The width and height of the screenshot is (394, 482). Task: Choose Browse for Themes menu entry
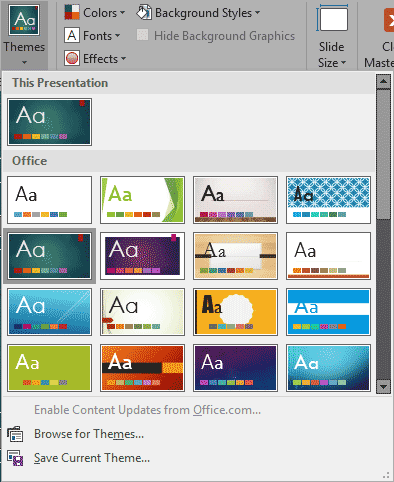coord(89,434)
